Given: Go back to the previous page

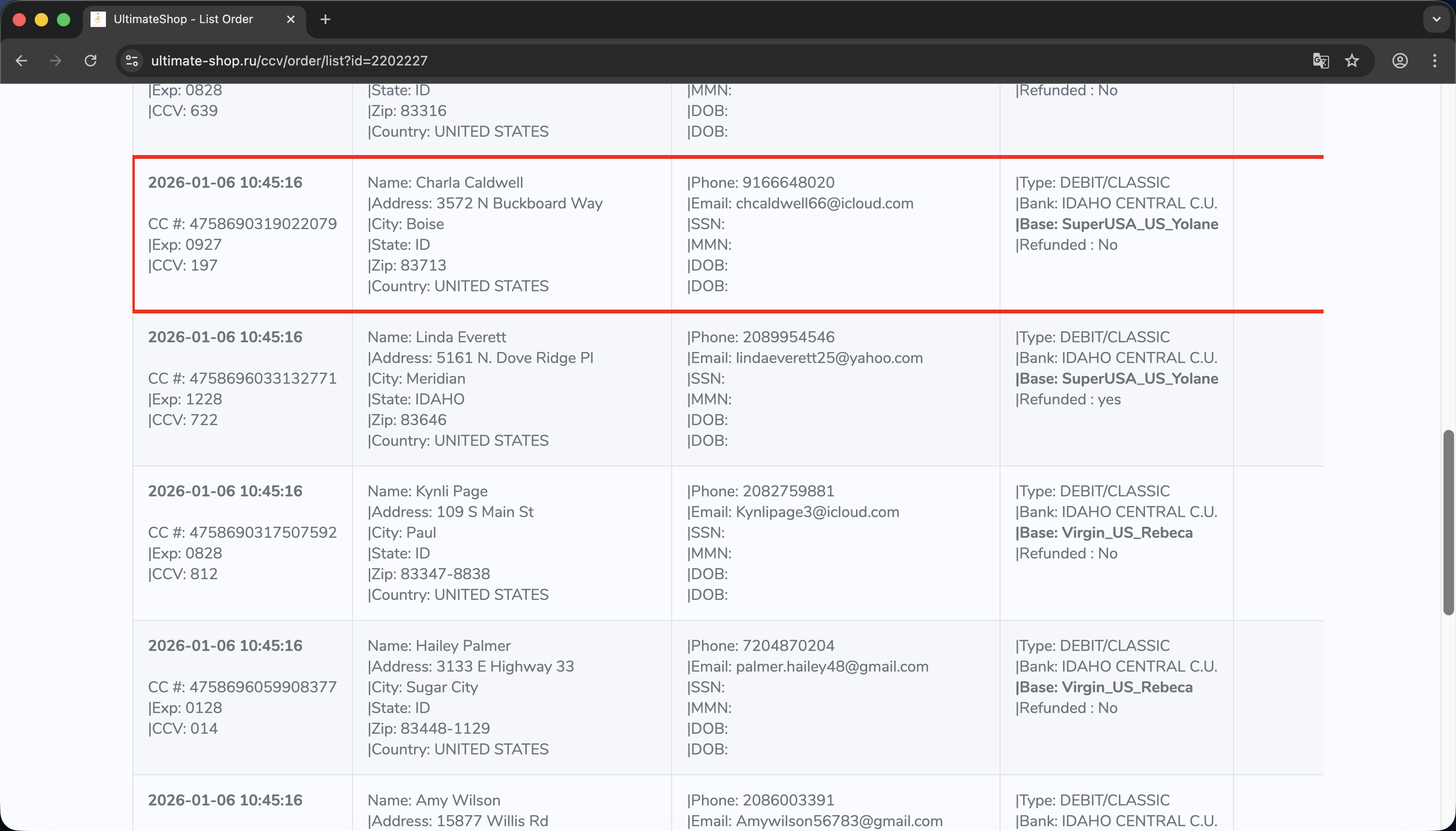Looking at the screenshot, I should (21, 61).
